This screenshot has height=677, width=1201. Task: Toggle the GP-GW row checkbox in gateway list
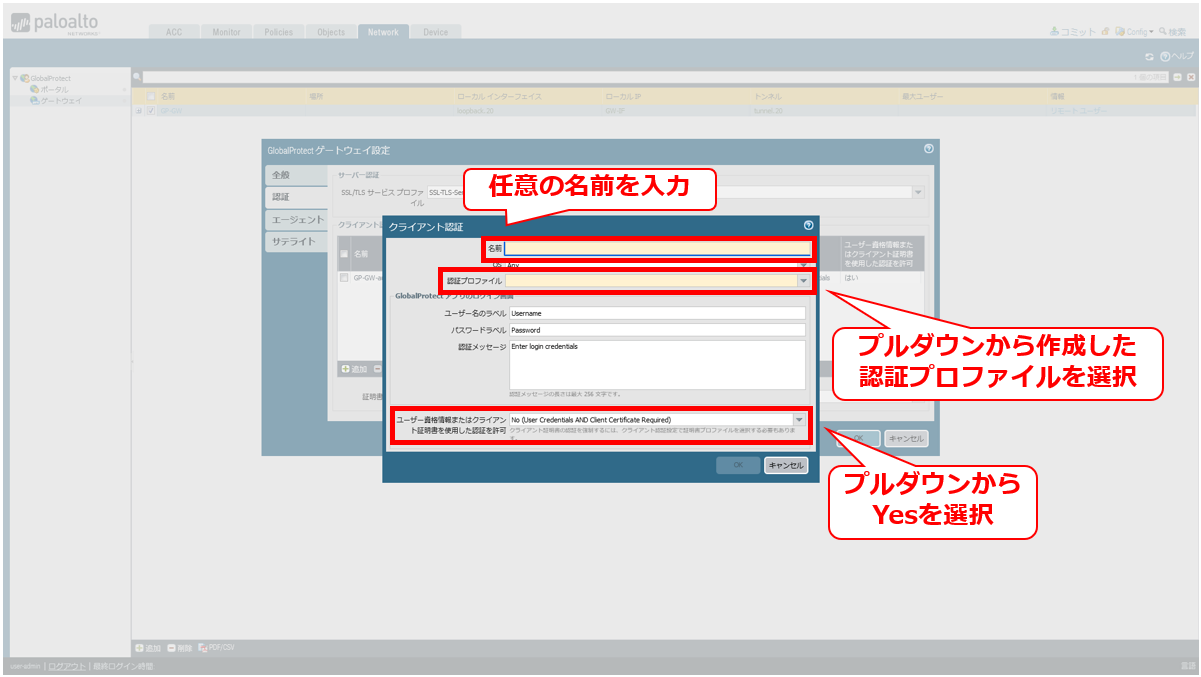151,111
